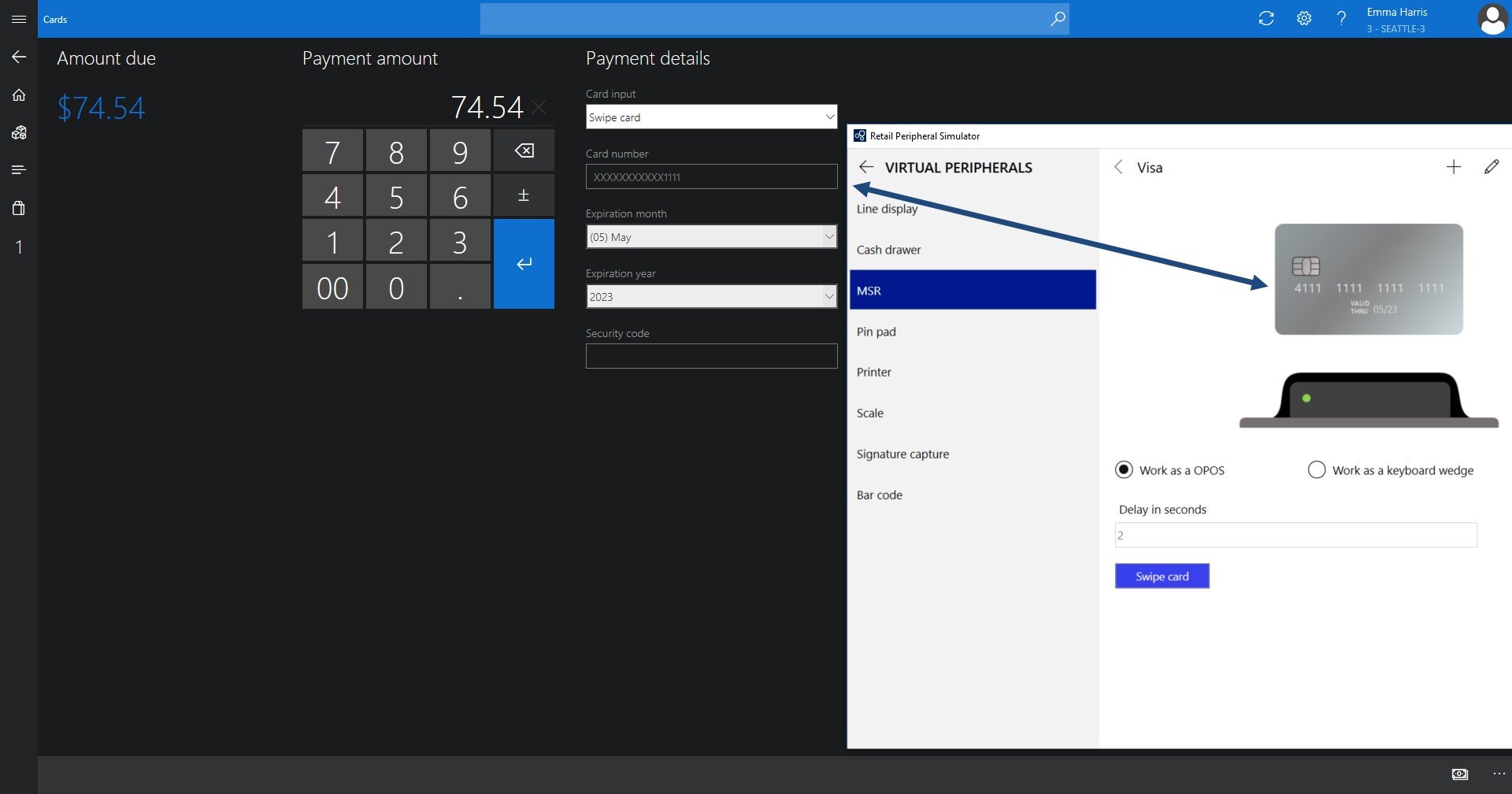The width and height of the screenshot is (1512, 794).
Task: Click the POS back arrow icon
Action: (19, 57)
